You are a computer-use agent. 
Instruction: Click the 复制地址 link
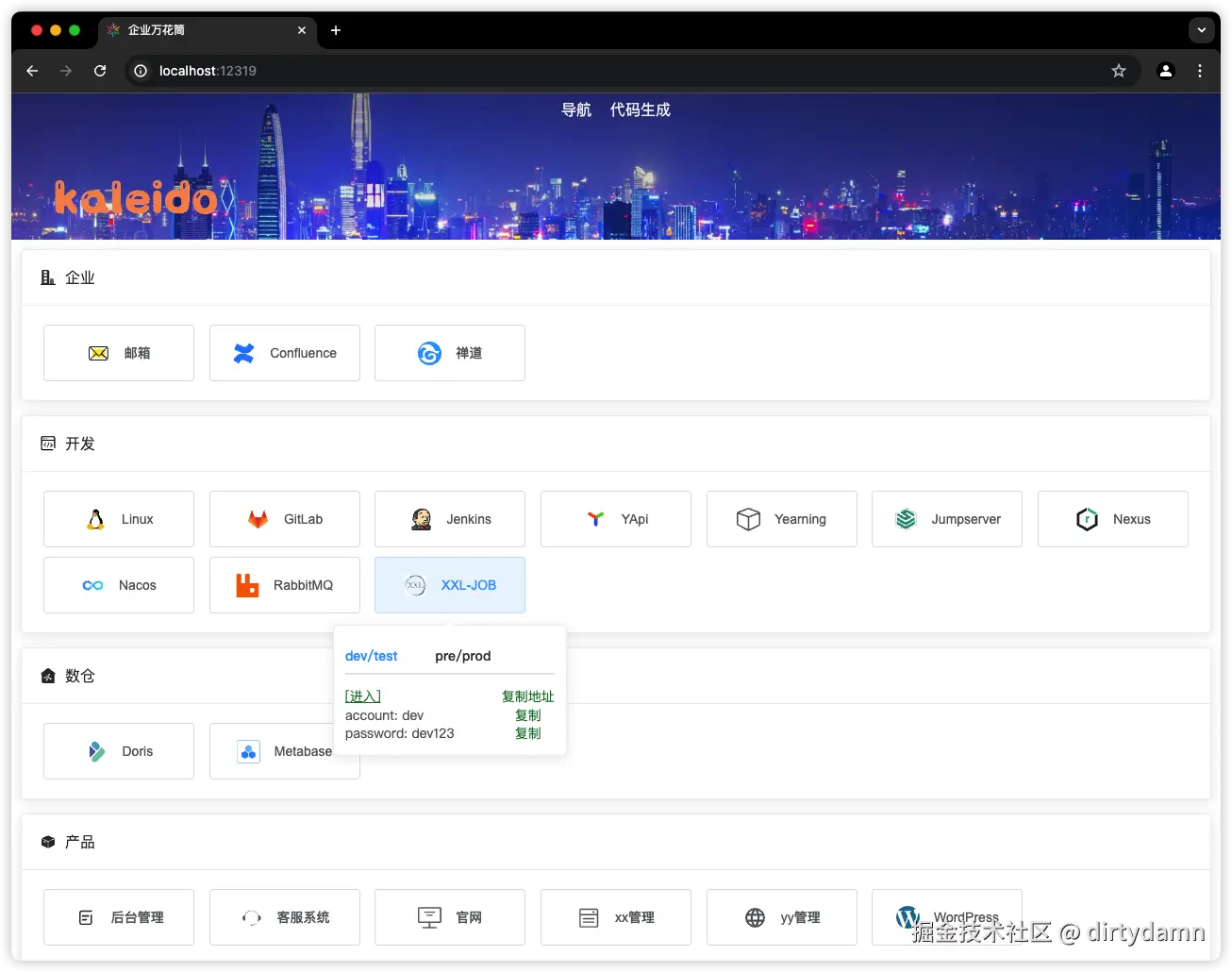click(528, 696)
